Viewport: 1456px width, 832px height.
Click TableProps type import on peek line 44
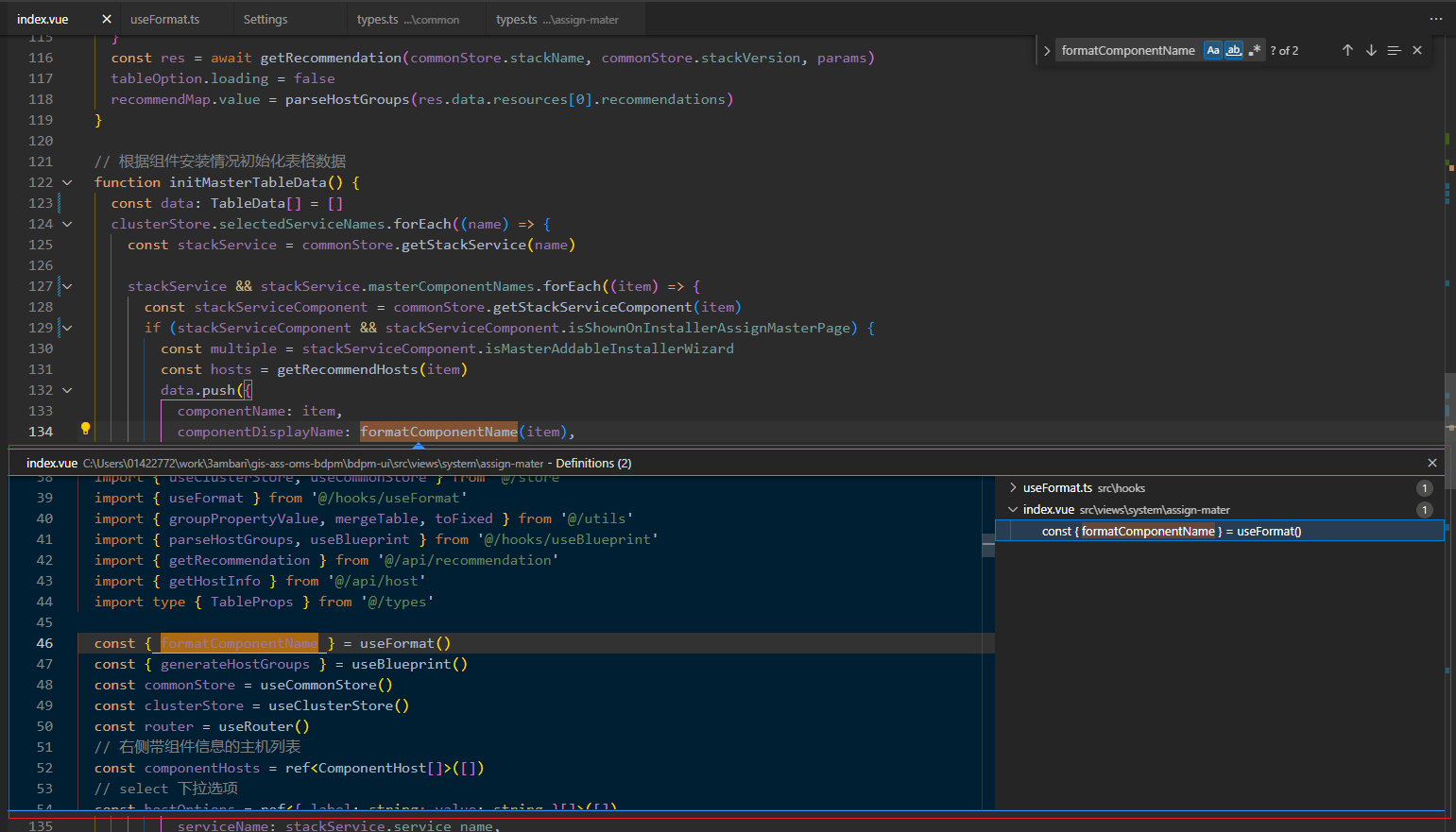point(252,602)
